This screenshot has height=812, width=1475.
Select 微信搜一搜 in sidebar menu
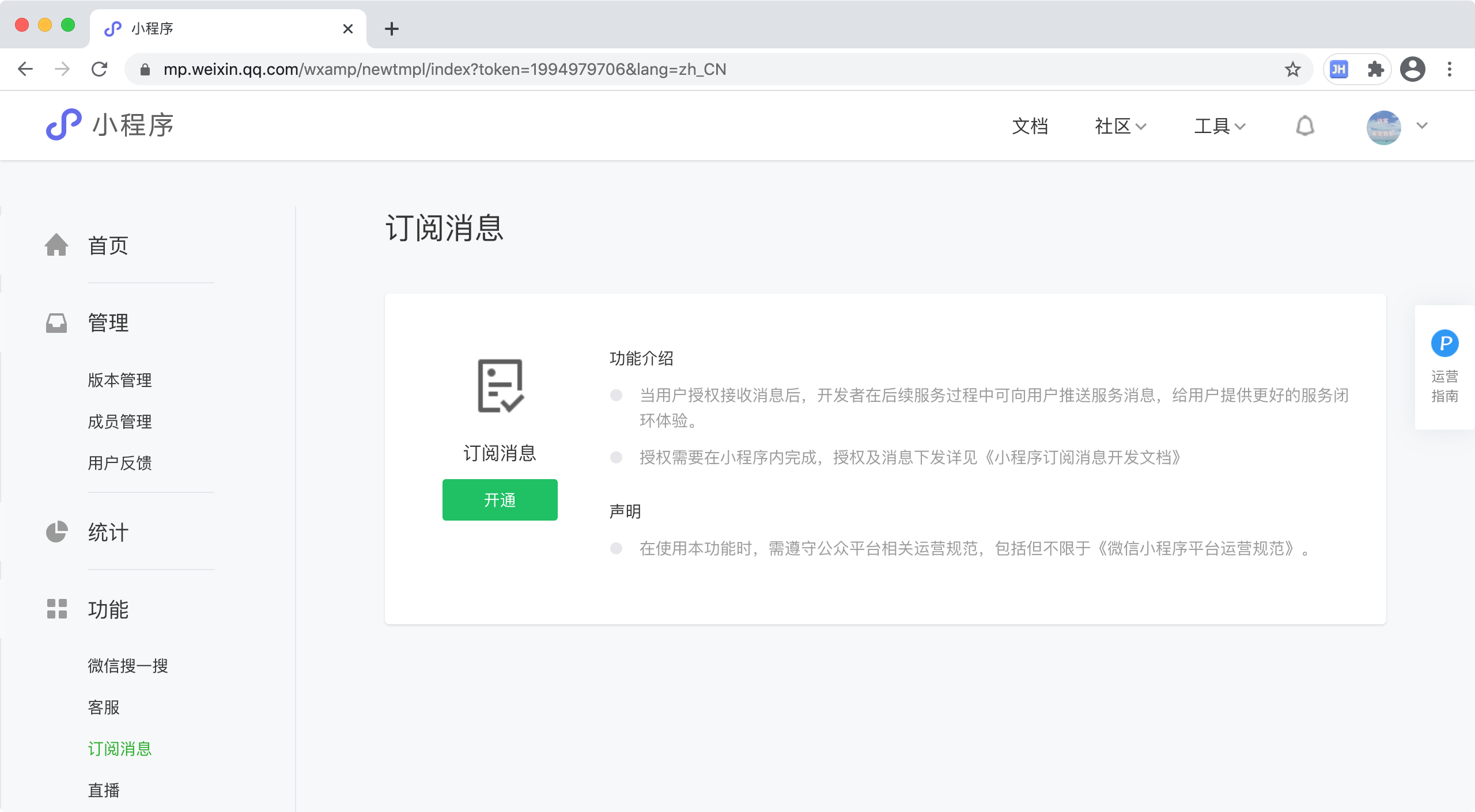point(128,666)
